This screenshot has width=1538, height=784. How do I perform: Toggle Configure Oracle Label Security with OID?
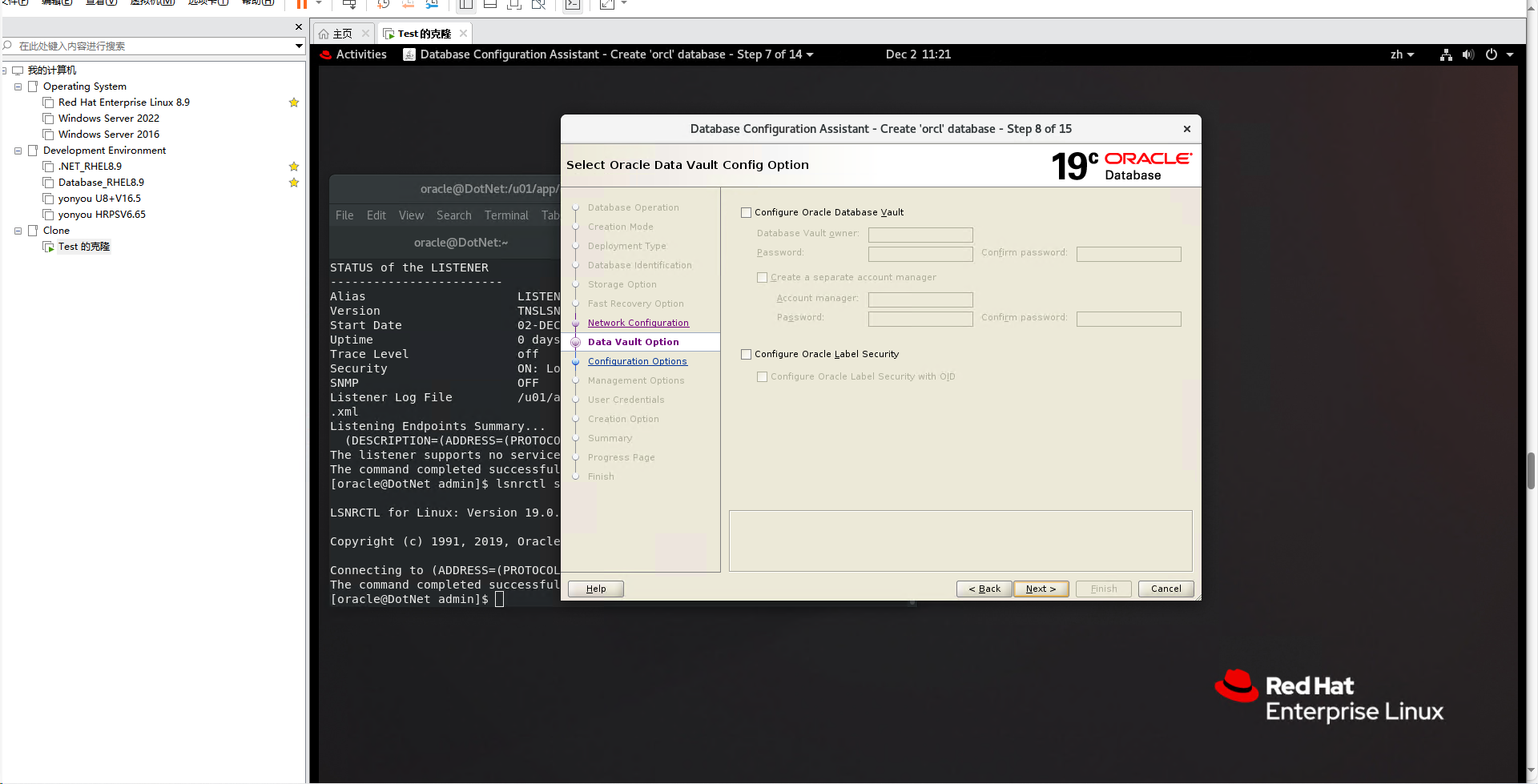(x=763, y=377)
